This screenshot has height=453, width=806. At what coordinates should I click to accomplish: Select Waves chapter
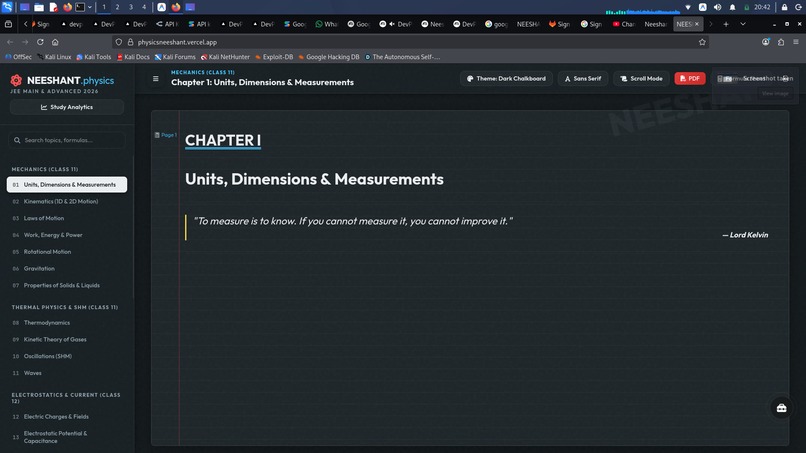67,373
